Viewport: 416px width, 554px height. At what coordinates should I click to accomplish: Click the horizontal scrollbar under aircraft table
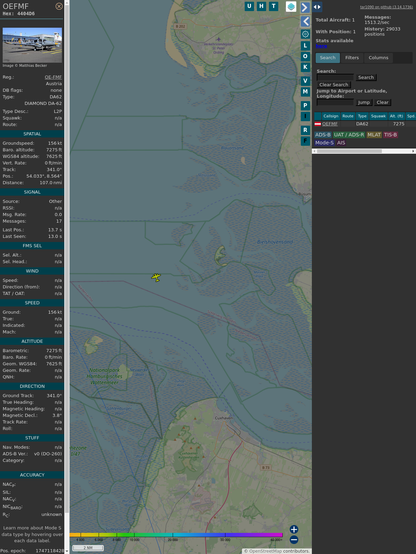[x=364, y=151]
